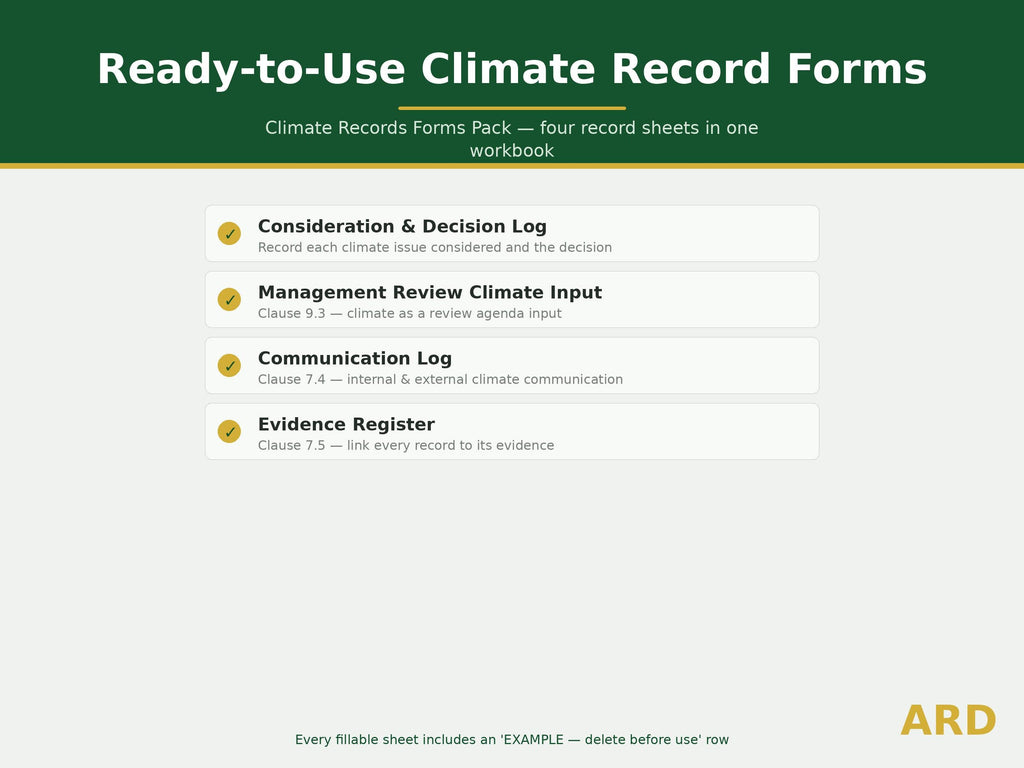Click 'Record each climate issue considered' description
Image resolution: width=1024 pixels, height=768 pixels.
(x=435, y=248)
